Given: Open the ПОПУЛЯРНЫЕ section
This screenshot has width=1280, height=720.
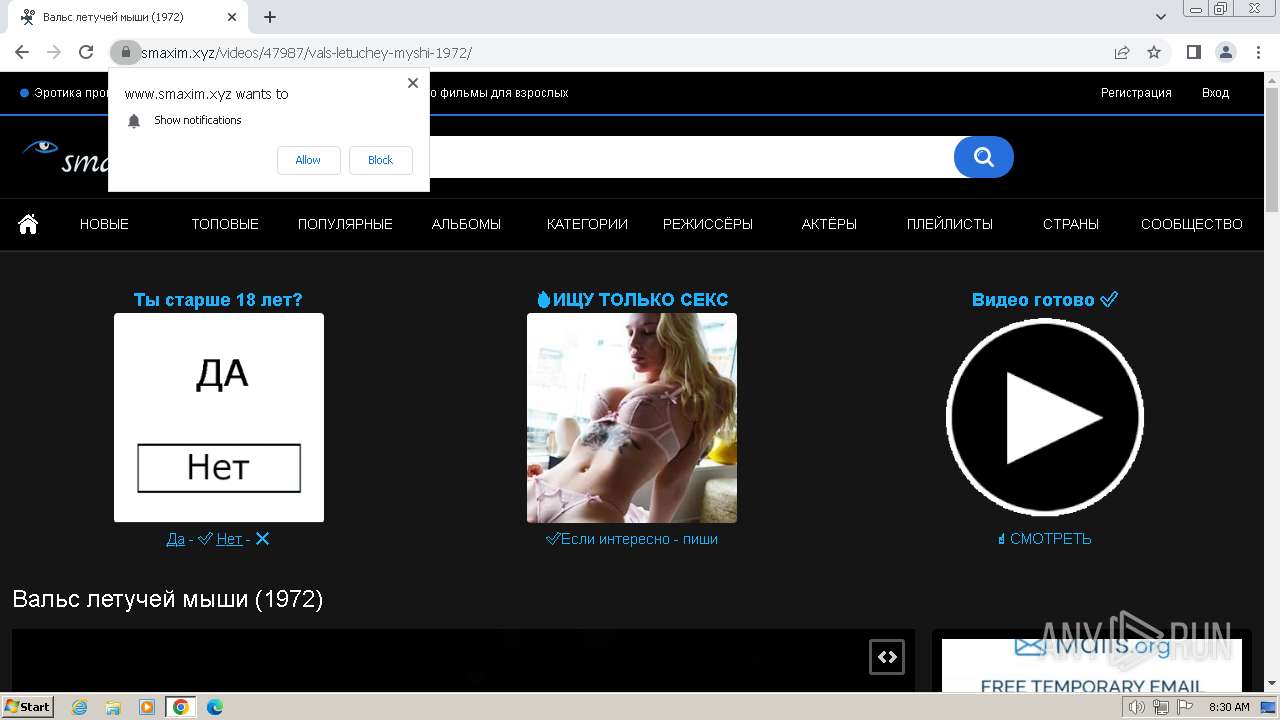Looking at the screenshot, I should click(345, 224).
